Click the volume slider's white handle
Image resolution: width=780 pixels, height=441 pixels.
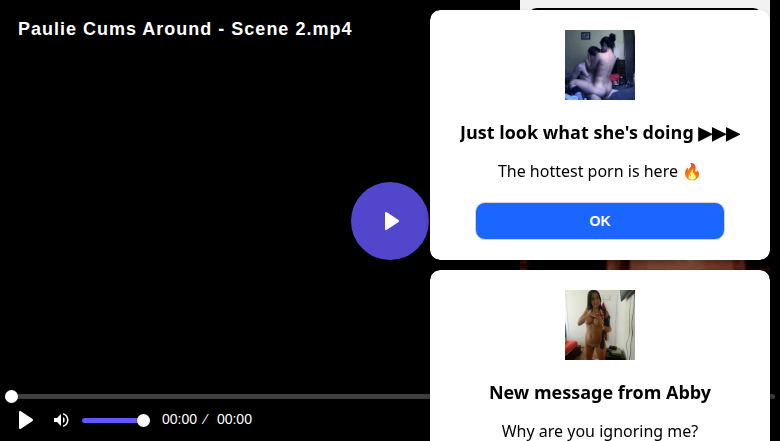point(143,420)
